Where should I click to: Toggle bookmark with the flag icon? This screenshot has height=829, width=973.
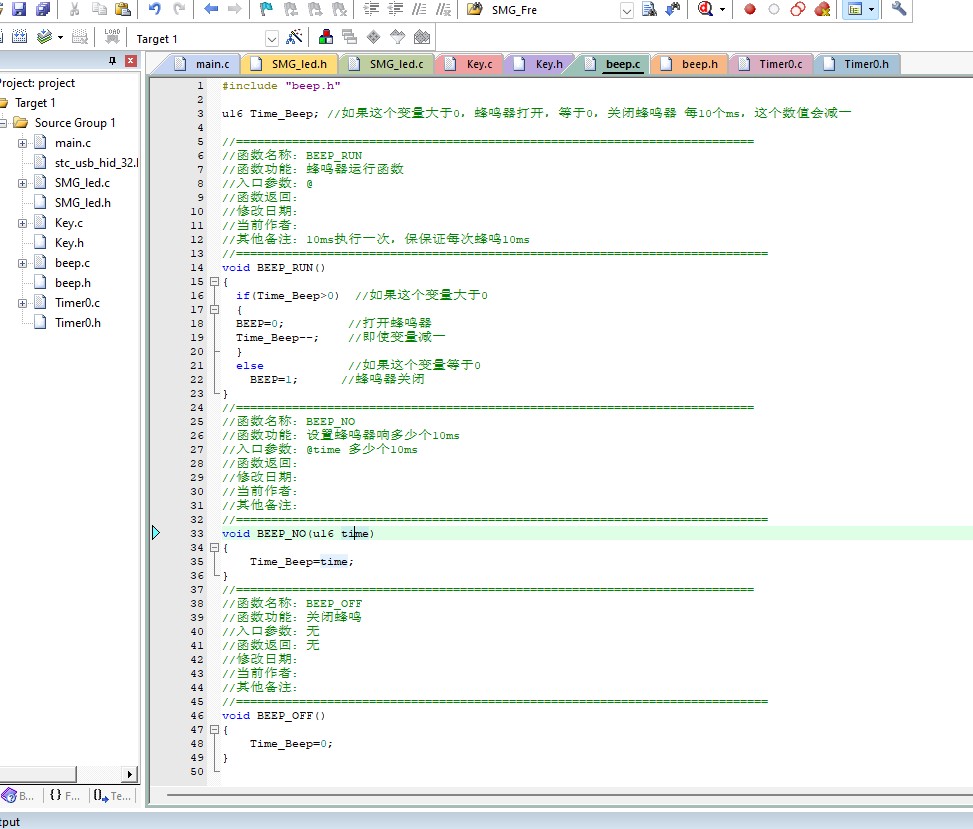266,9
